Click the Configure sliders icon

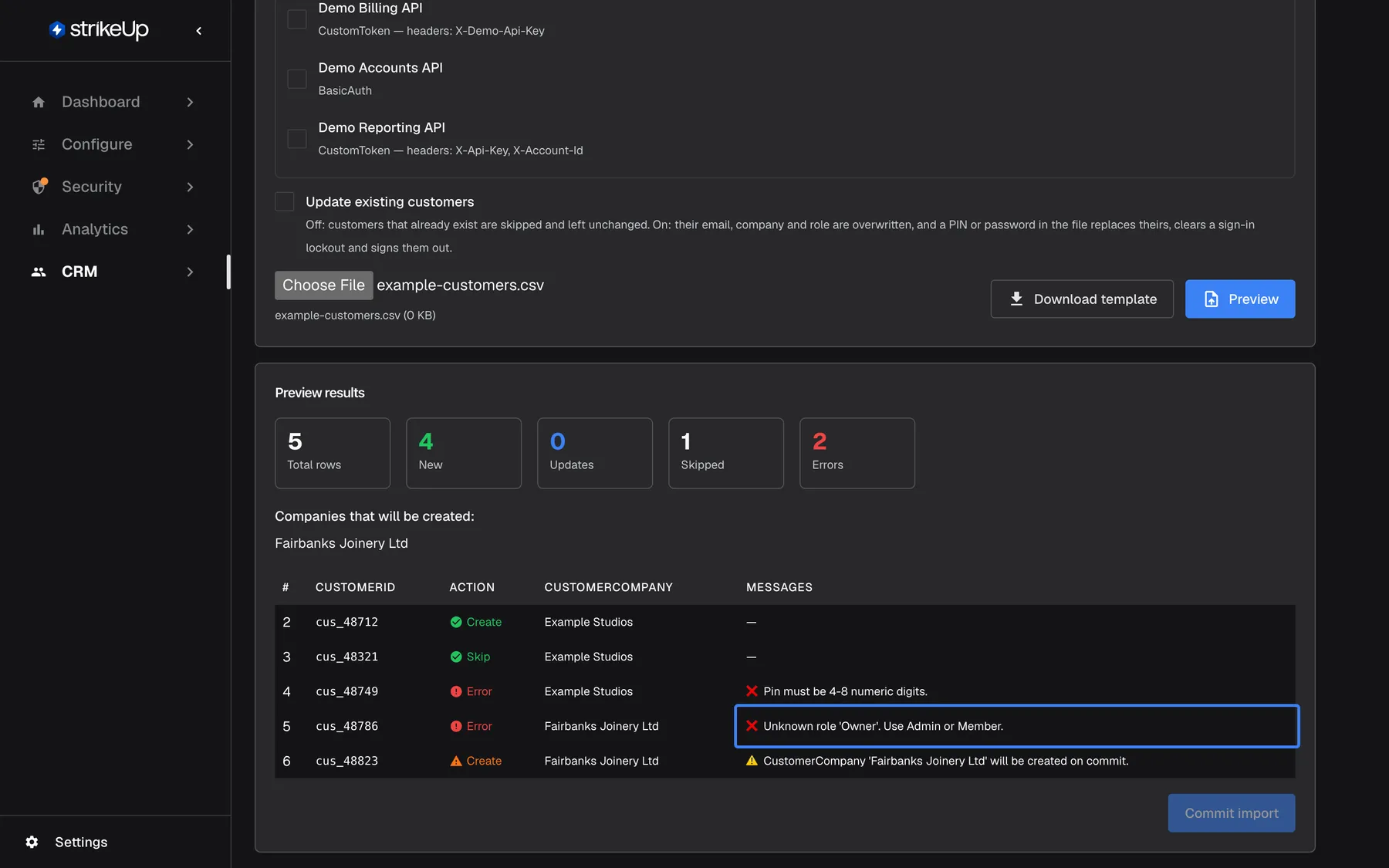click(x=39, y=145)
